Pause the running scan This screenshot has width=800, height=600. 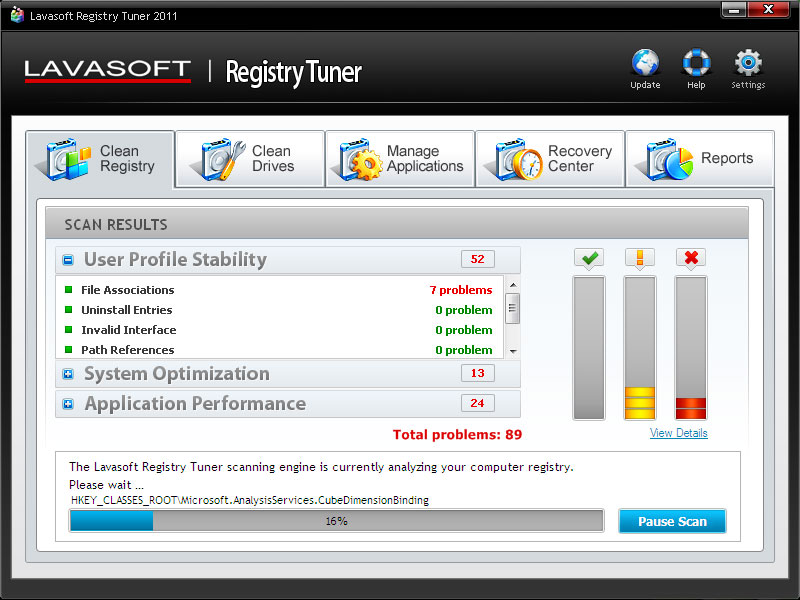tap(672, 521)
